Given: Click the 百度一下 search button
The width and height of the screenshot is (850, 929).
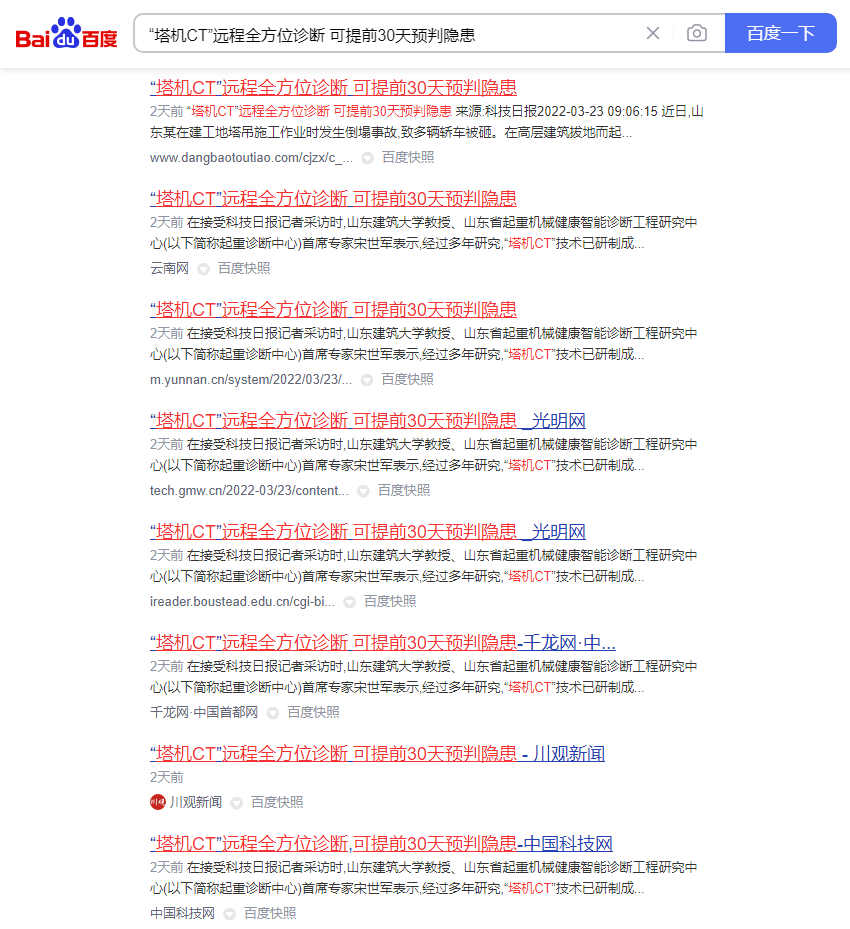Looking at the screenshot, I should coord(781,33).
